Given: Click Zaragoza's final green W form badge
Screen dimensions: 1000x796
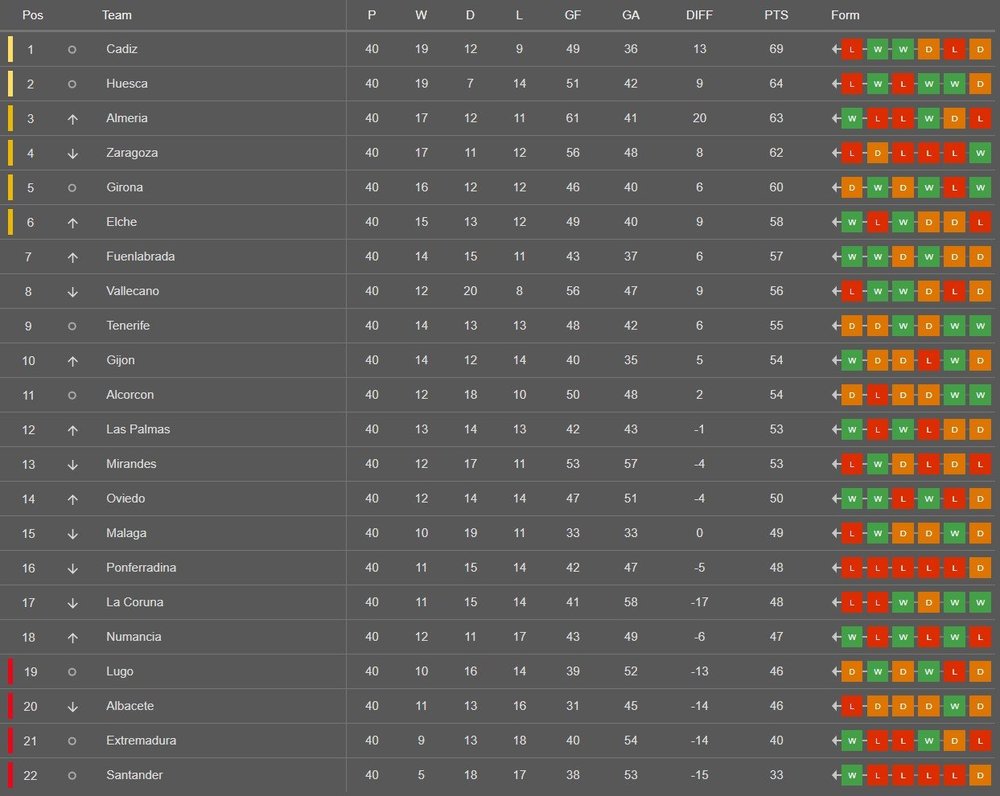Looking at the screenshot, I should [980, 153].
